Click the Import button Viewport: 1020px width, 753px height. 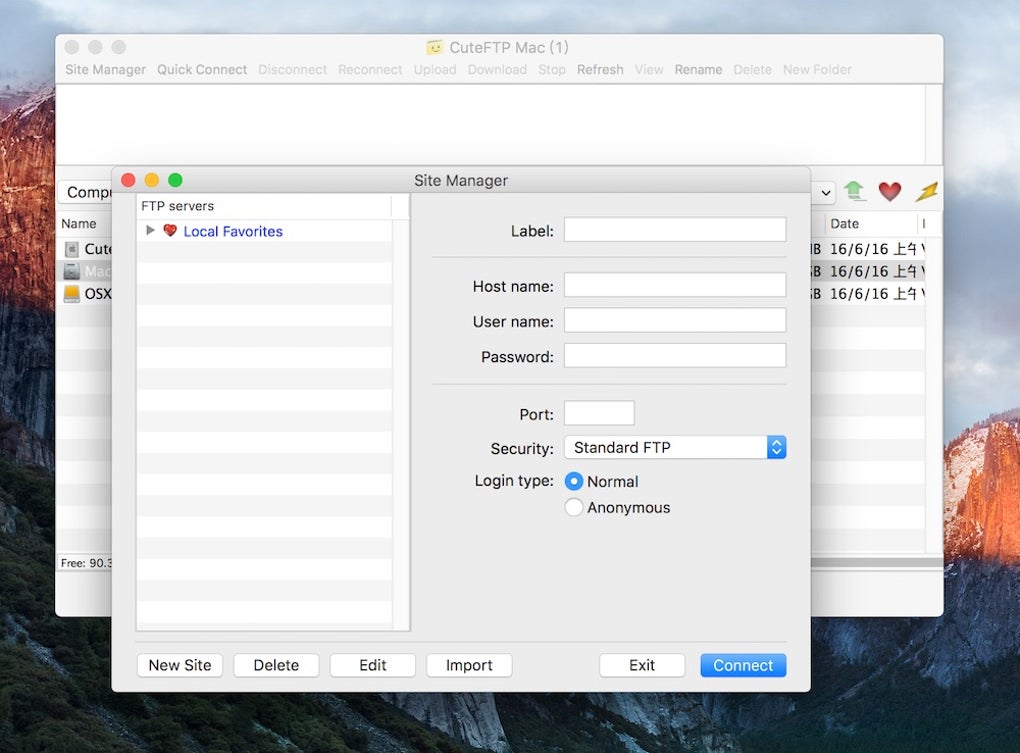469,665
